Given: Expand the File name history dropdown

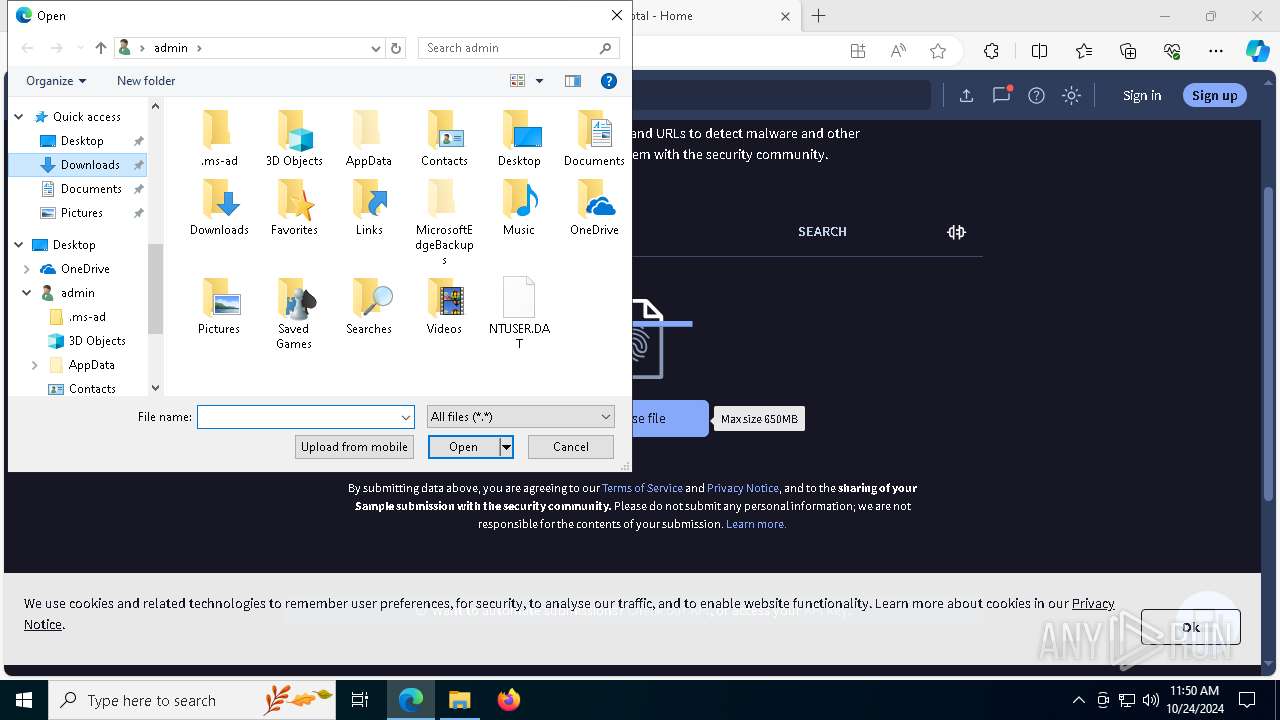Looking at the screenshot, I should pos(406,417).
